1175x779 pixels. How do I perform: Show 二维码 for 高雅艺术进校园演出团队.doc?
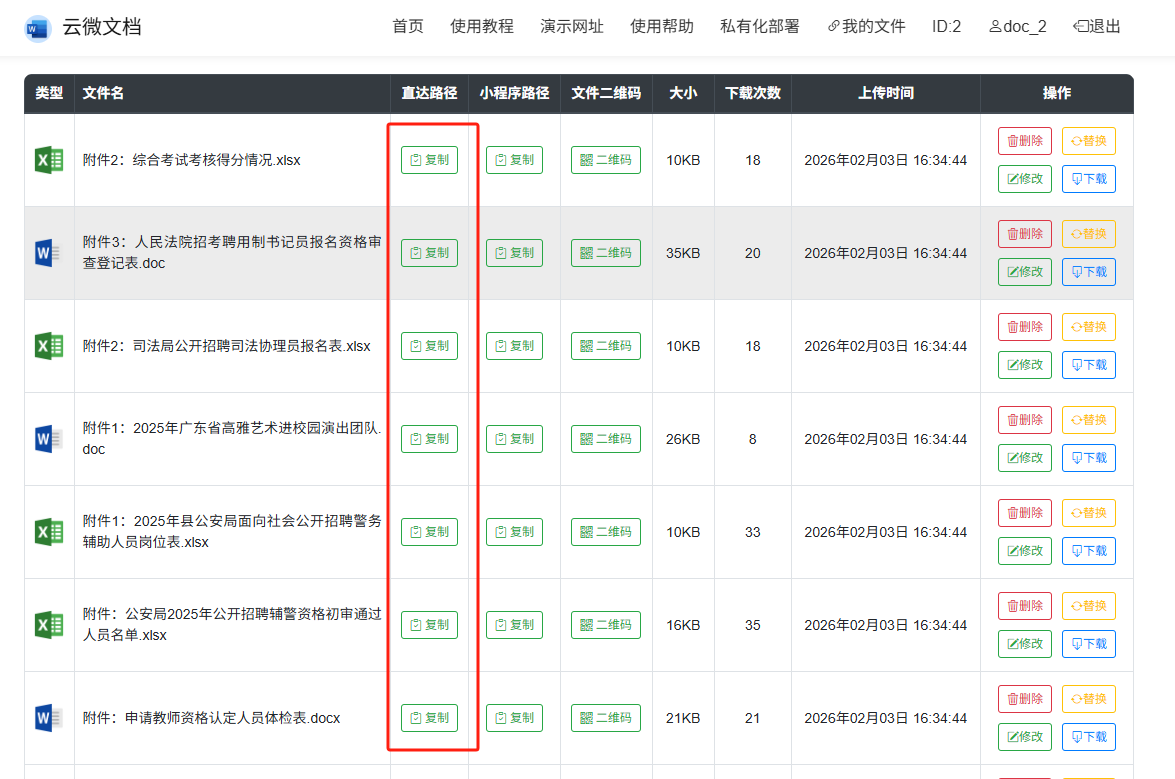coord(606,439)
